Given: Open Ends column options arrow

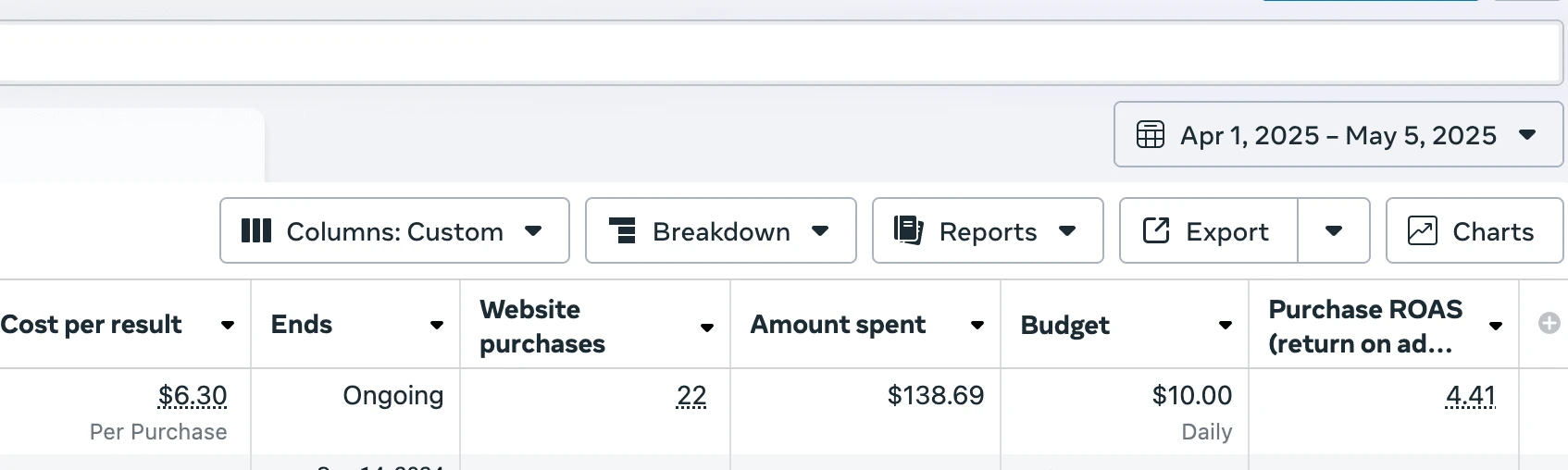Looking at the screenshot, I should [x=437, y=325].
